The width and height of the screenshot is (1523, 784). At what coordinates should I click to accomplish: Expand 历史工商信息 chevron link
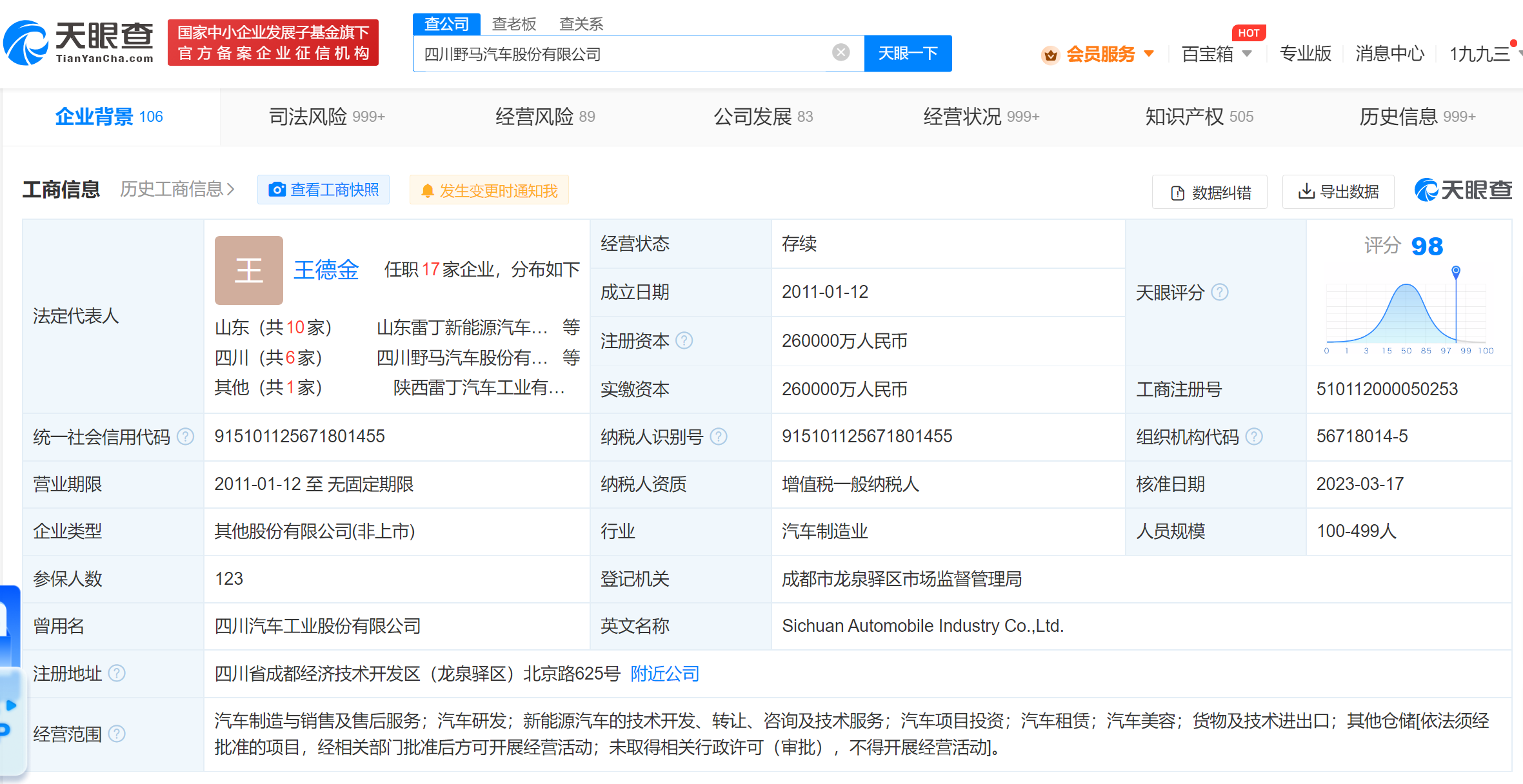(x=177, y=190)
